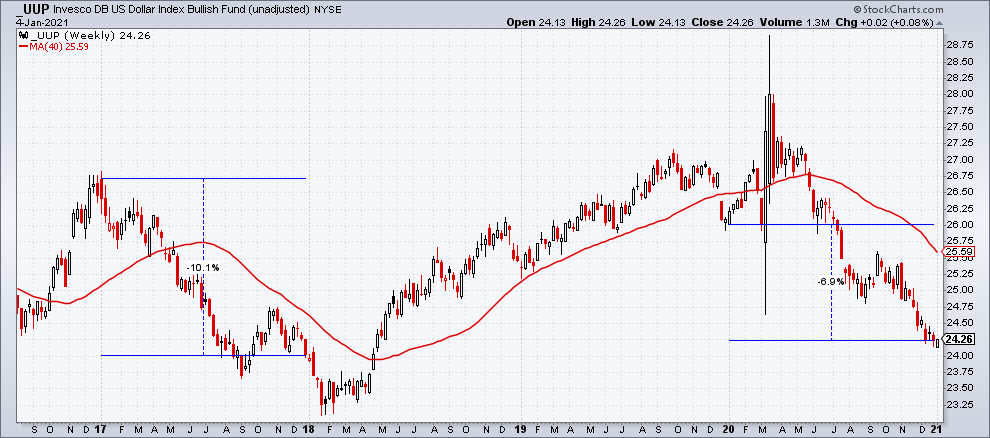Screen dimensions: 990x438
Task: Click the 27.50 price axis label
Action: 958,127
